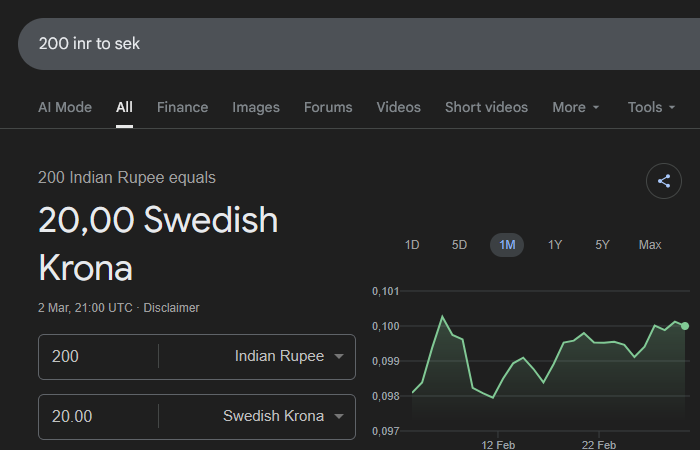Screen dimensions: 700x450
Task: Click the Disclaimer link
Action: [x=171, y=308]
